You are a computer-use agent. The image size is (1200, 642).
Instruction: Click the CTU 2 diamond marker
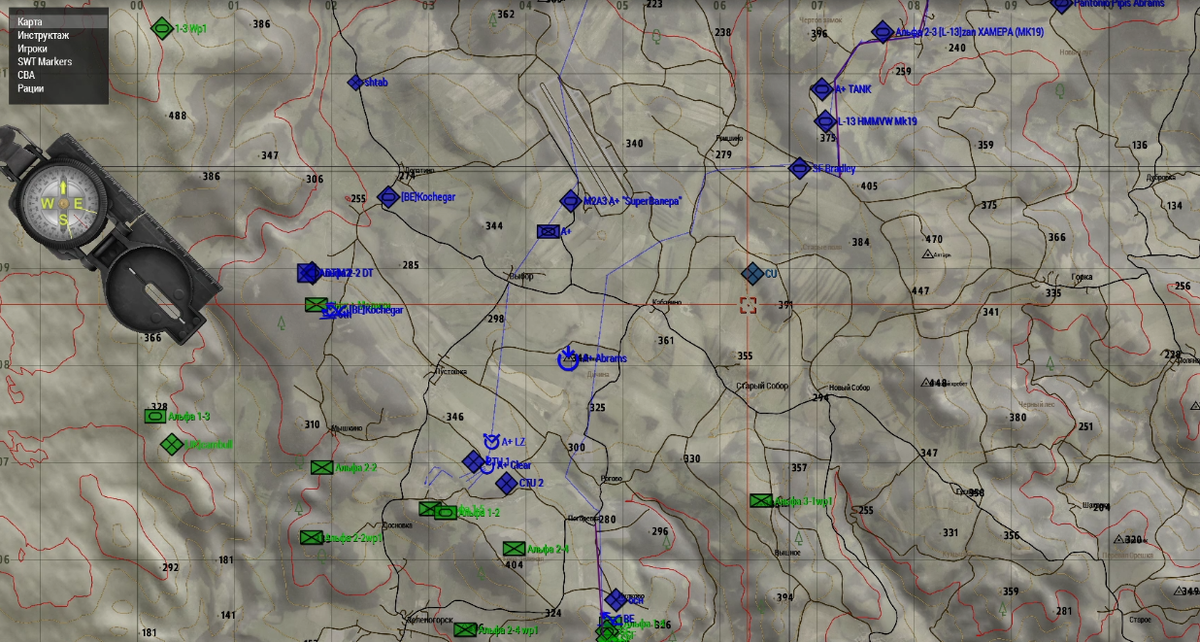[506, 483]
